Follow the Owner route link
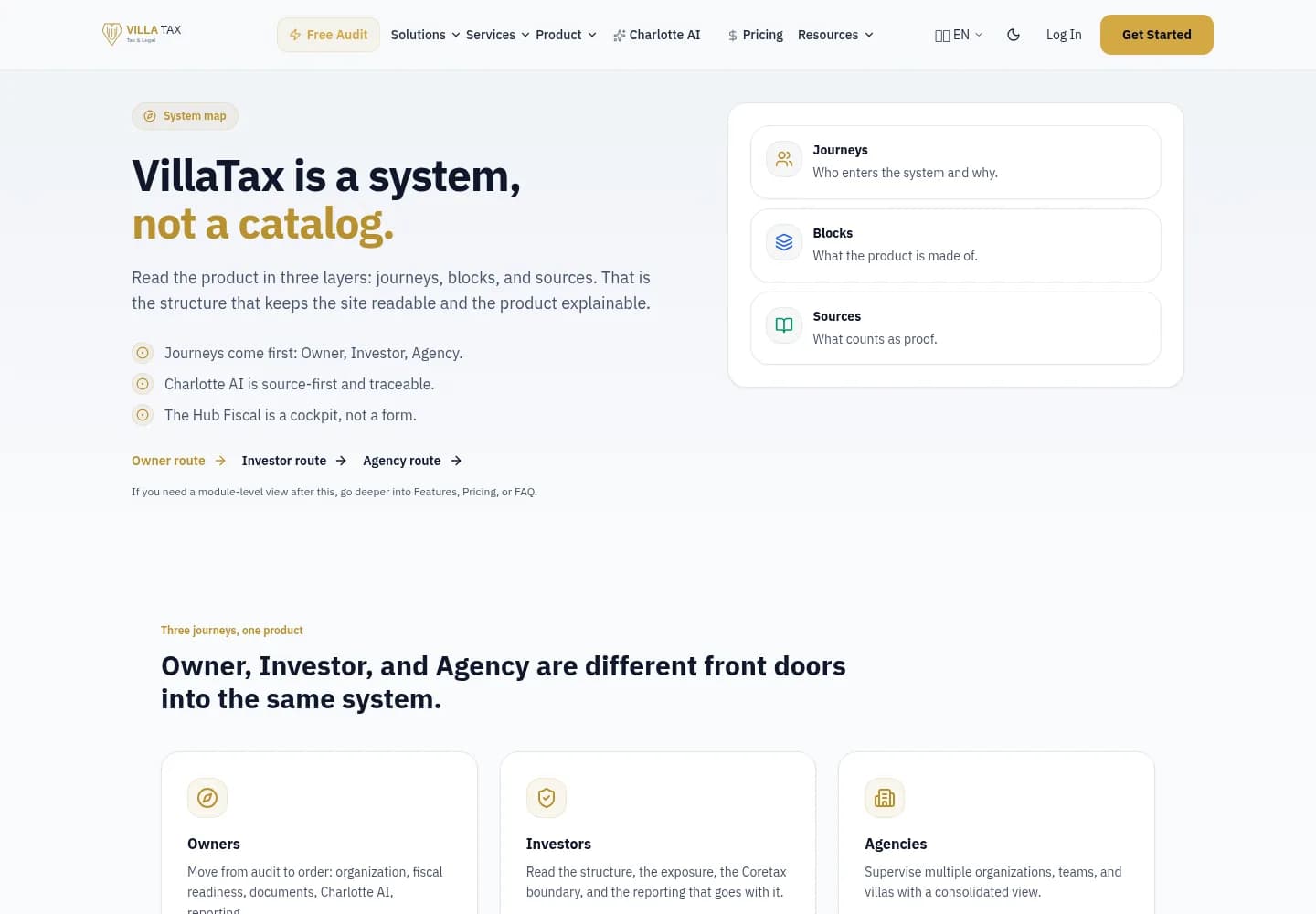 click(x=179, y=461)
